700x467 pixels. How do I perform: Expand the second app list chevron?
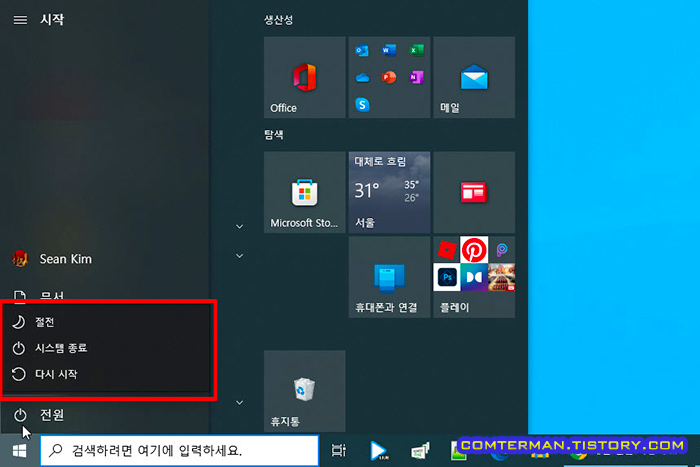[240, 256]
